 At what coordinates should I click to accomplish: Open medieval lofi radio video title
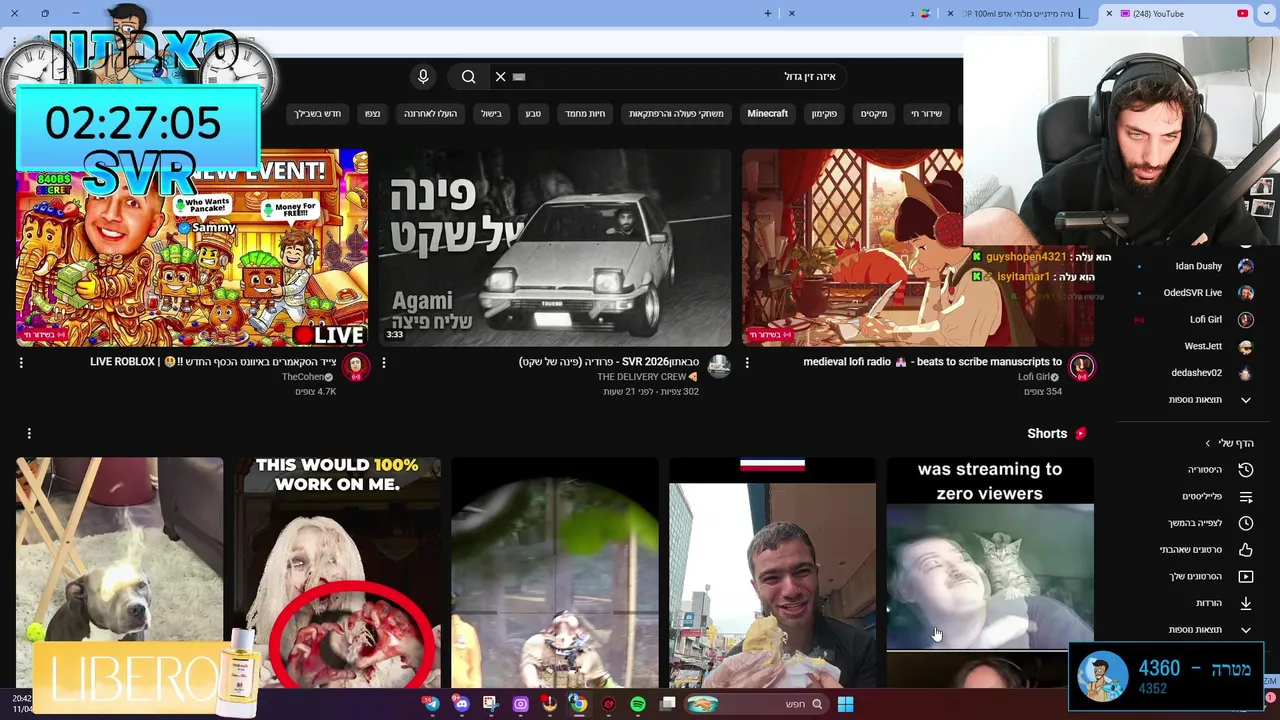pos(932,362)
